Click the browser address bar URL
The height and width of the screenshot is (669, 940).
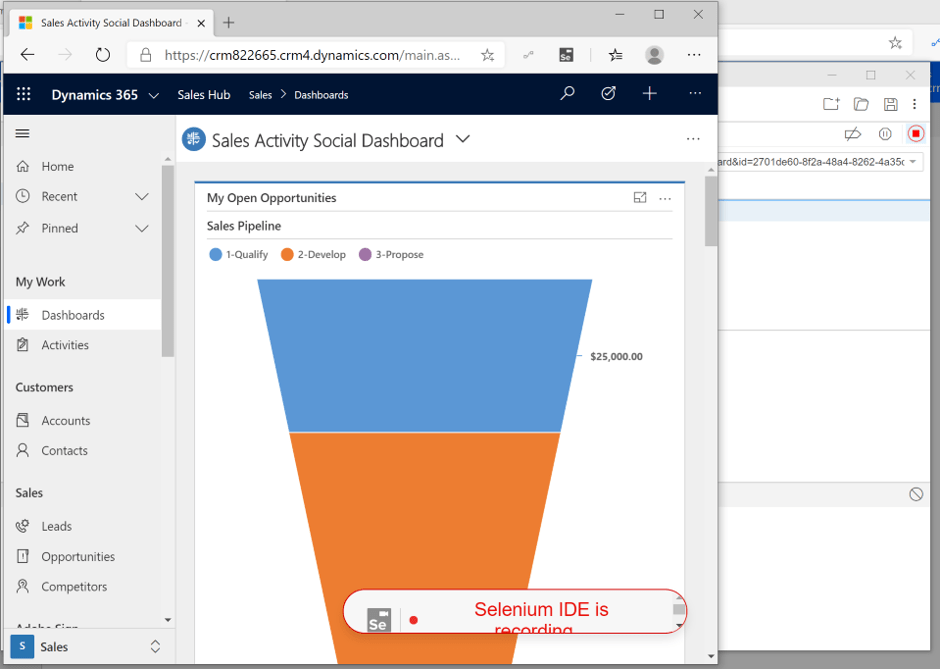tap(312, 55)
